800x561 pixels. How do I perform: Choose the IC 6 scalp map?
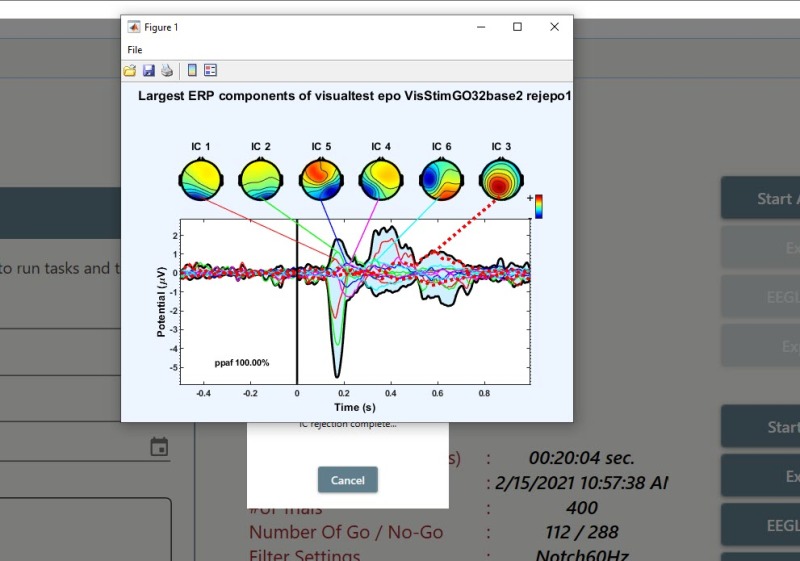pos(441,180)
